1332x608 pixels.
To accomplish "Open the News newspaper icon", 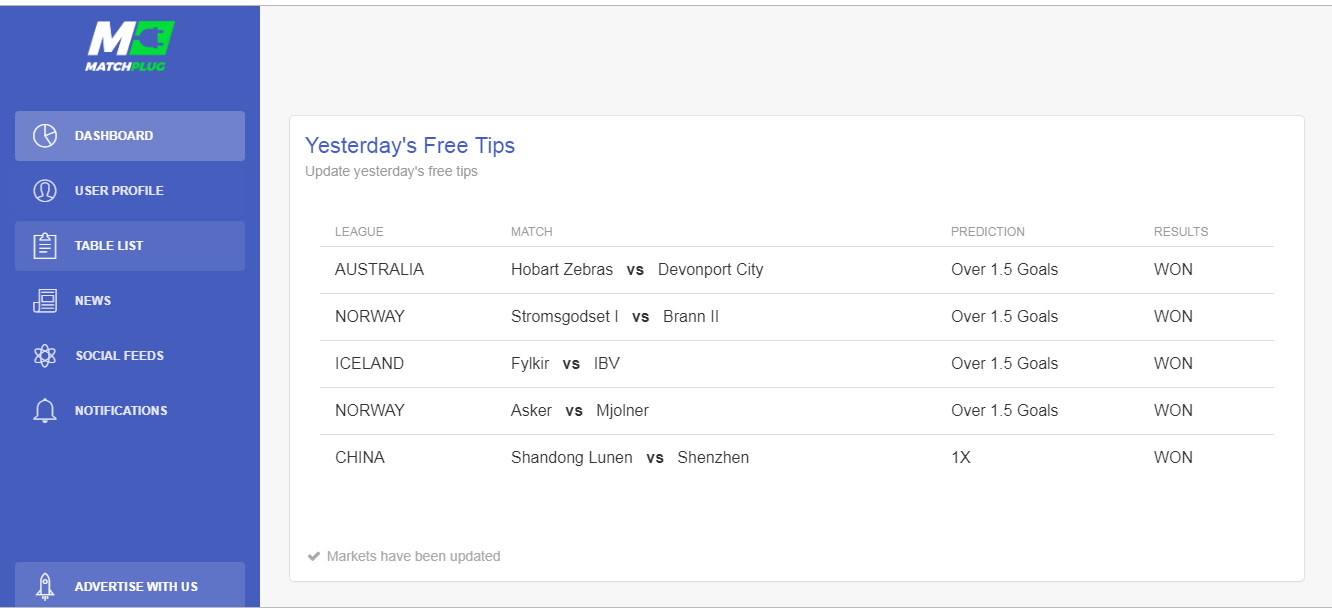I will click(x=45, y=301).
